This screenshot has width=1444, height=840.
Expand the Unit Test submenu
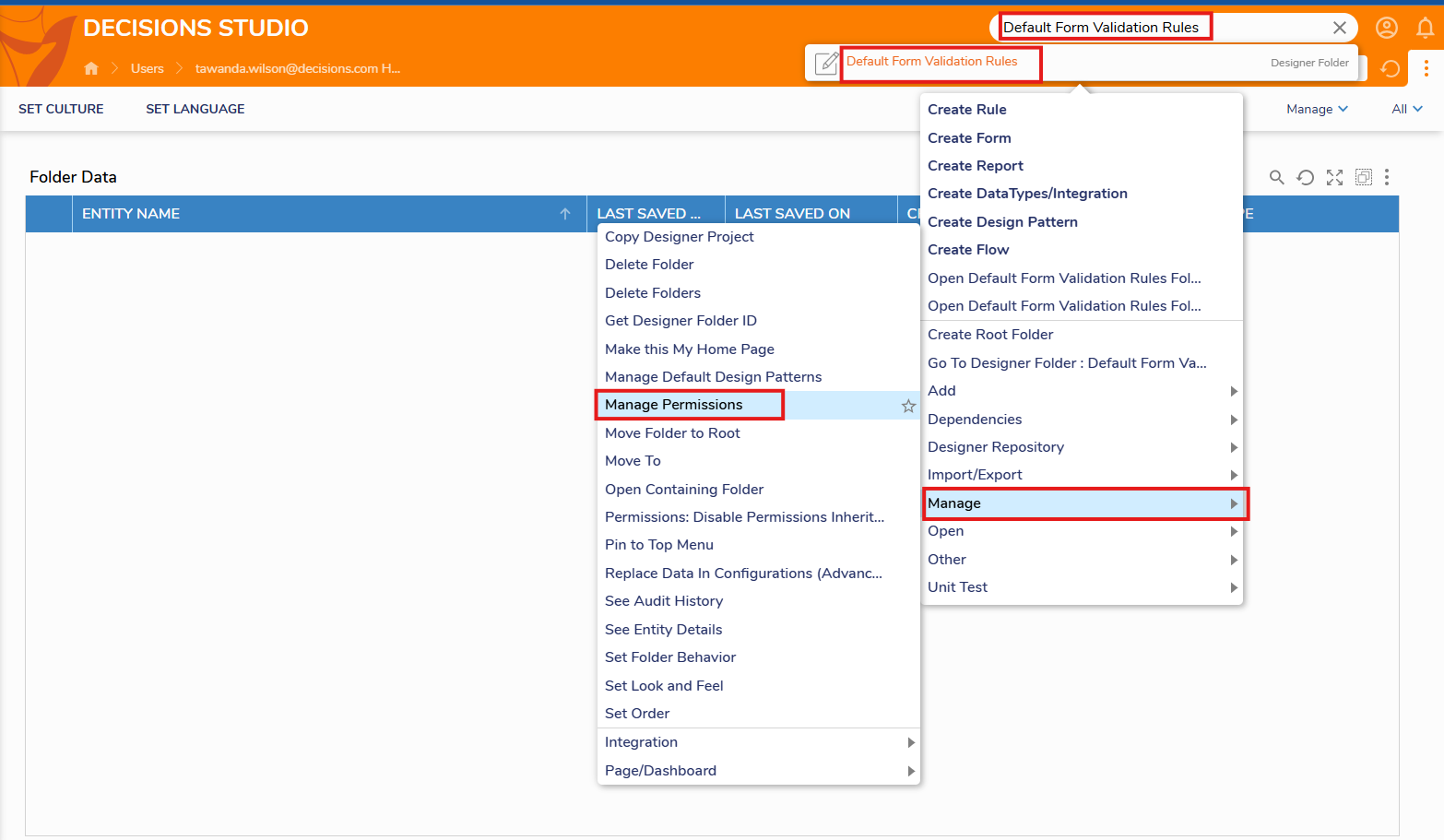pyautogui.click(x=1082, y=587)
